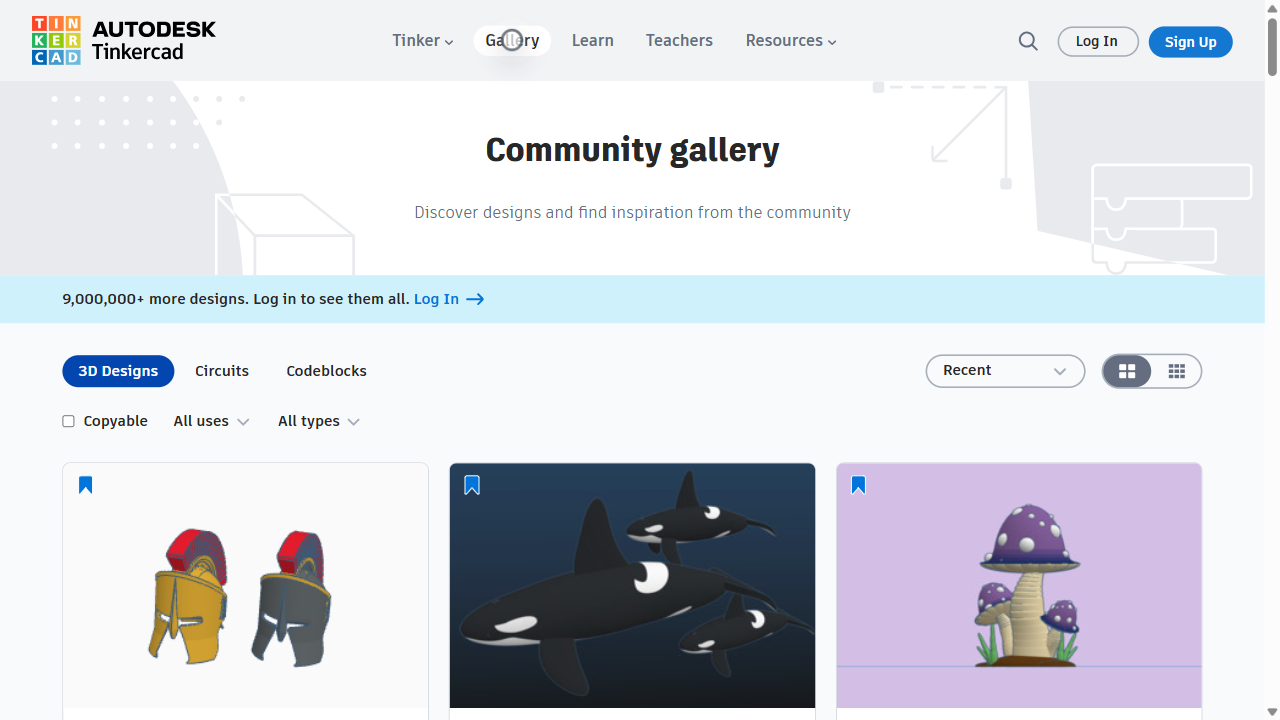This screenshot has height=720, width=1280.
Task: Enable the Copyable filter checkbox
Action: tap(68, 421)
